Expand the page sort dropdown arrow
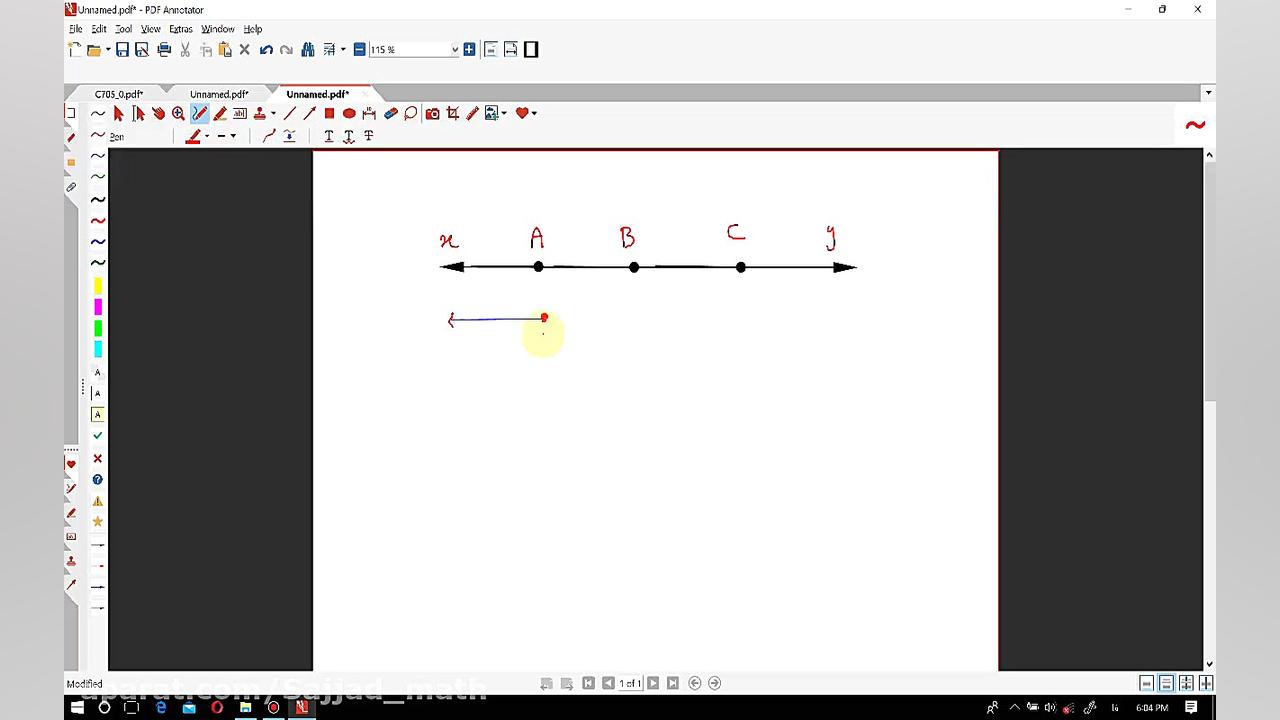Screen dimensions: 1280x720 coord(343,49)
